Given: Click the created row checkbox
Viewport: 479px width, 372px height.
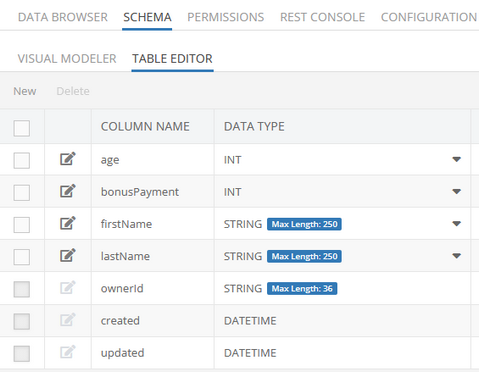Looking at the screenshot, I should (x=22, y=321).
